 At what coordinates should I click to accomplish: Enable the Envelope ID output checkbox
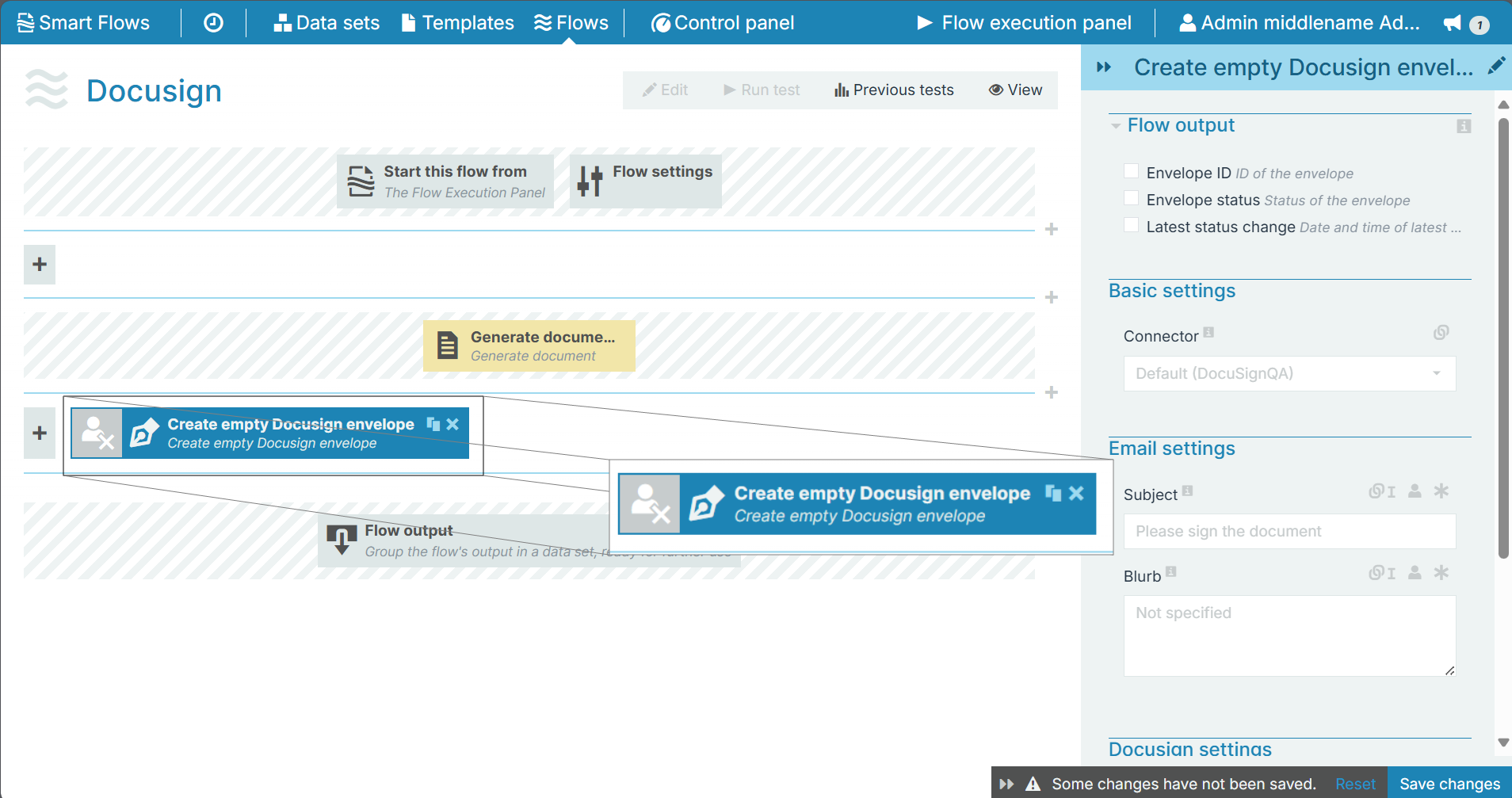pyautogui.click(x=1131, y=170)
